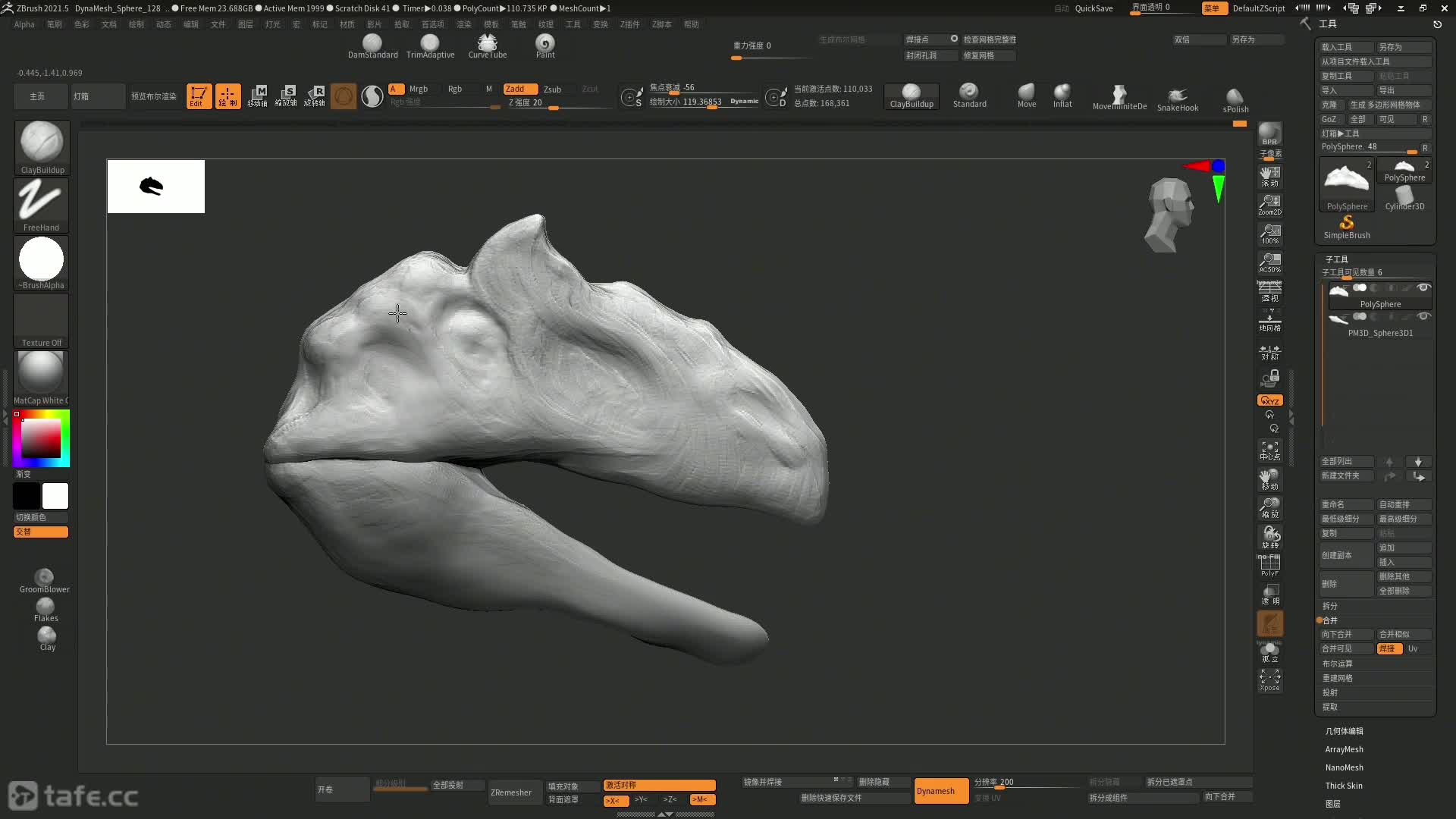Viewport: 1456px width, 819px height.
Task: Open the Z插件 menu
Action: 629,24
